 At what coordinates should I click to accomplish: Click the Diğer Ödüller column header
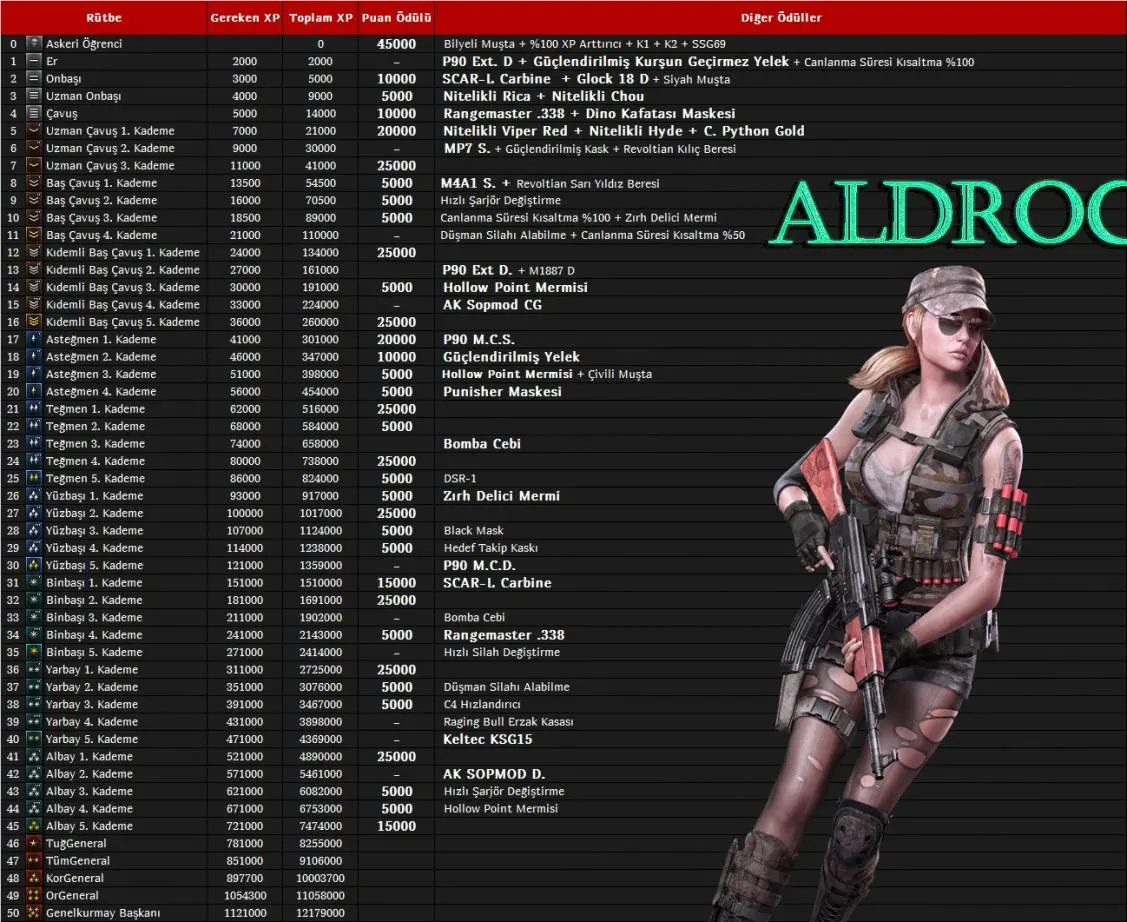point(781,18)
